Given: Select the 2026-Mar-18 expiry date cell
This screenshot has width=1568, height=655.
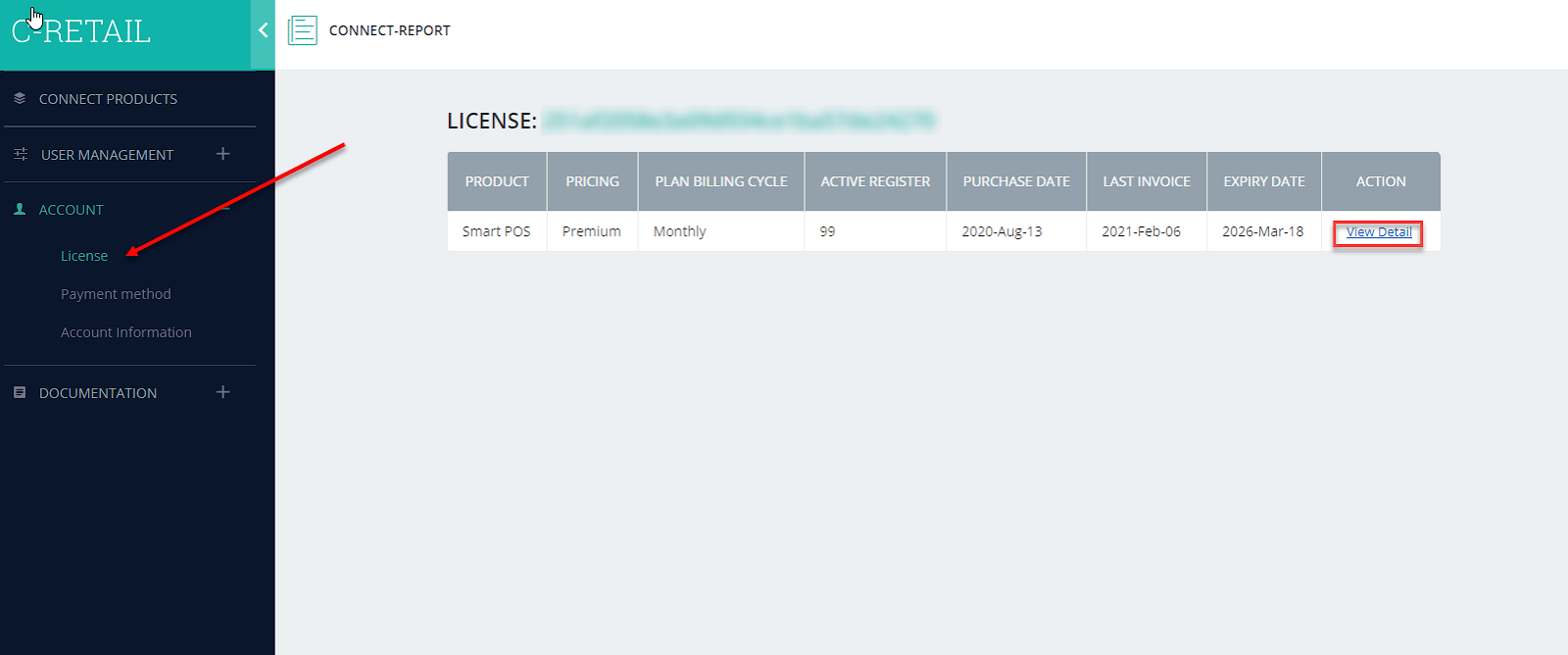Looking at the screenshot, I should 1264,231.
